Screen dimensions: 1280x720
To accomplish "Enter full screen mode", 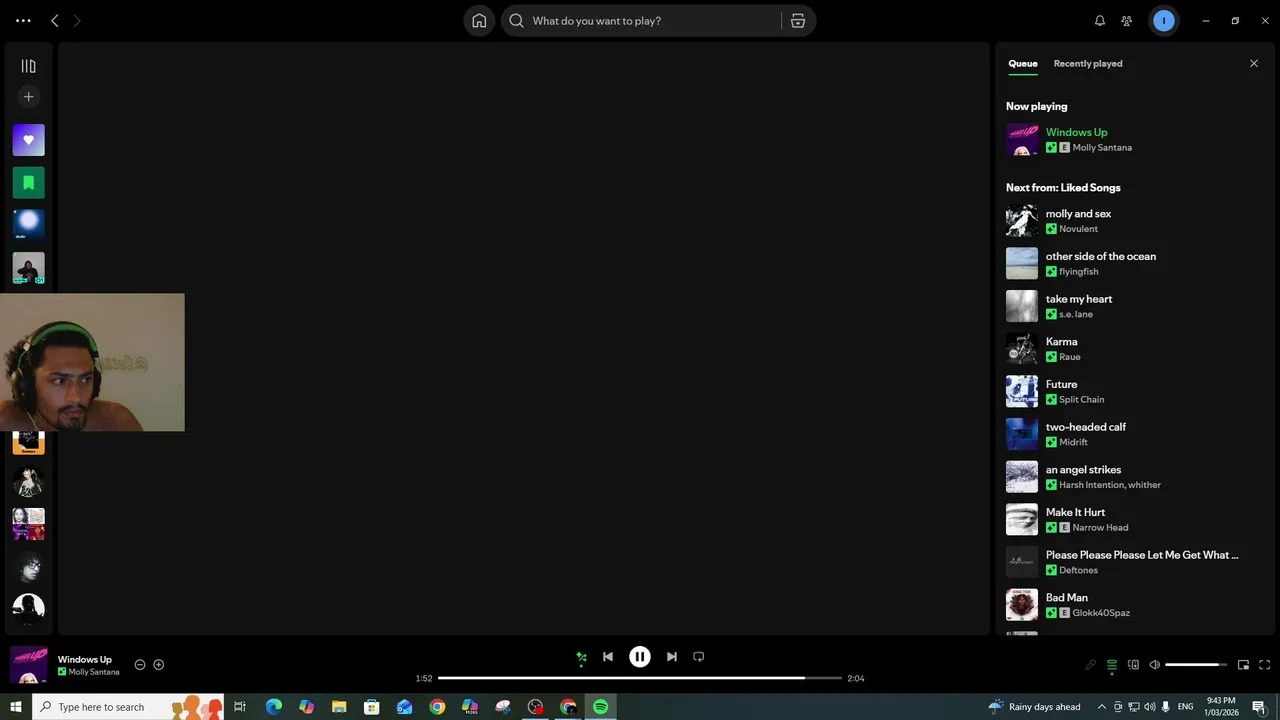I will (1265, 665).
